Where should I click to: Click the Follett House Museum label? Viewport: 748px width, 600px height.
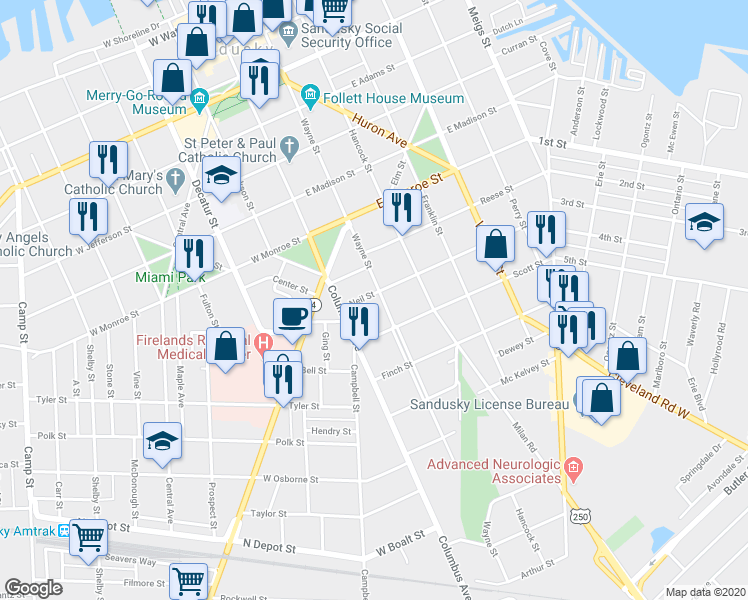[394, 98]
